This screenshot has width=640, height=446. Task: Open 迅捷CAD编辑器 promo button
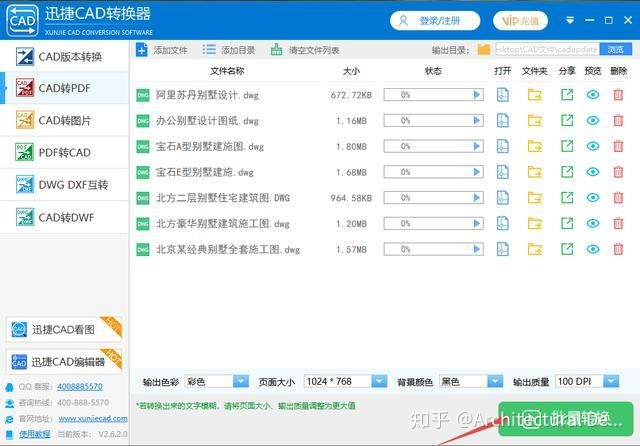tap(64, 362)
